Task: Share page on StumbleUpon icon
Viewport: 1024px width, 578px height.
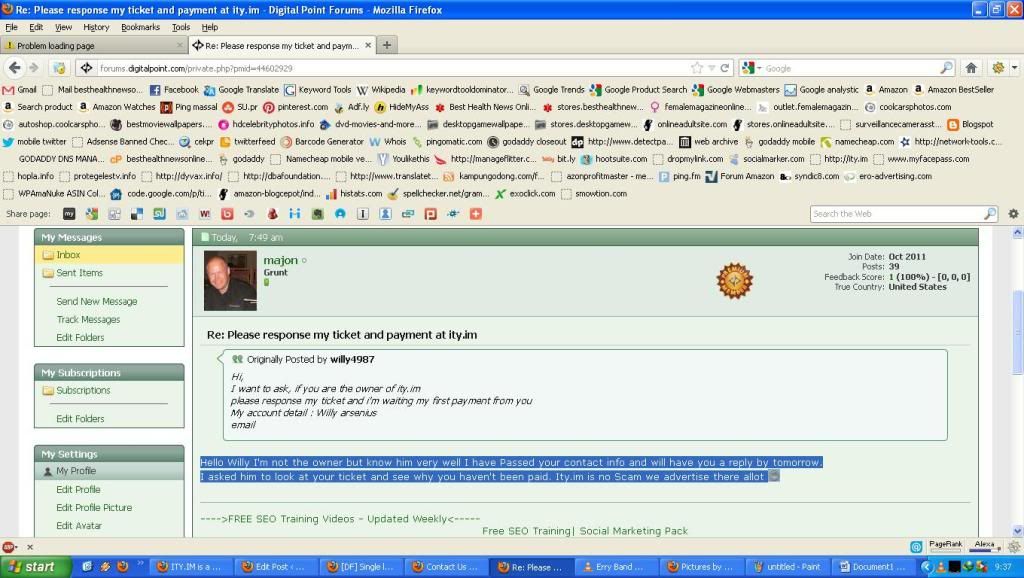Action: point(159,214)
